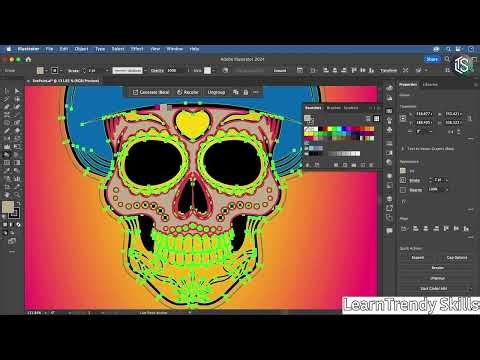Select the Zoom tool (magnifier) in the toolbar
480x360 pixels.
click(17, 195)
